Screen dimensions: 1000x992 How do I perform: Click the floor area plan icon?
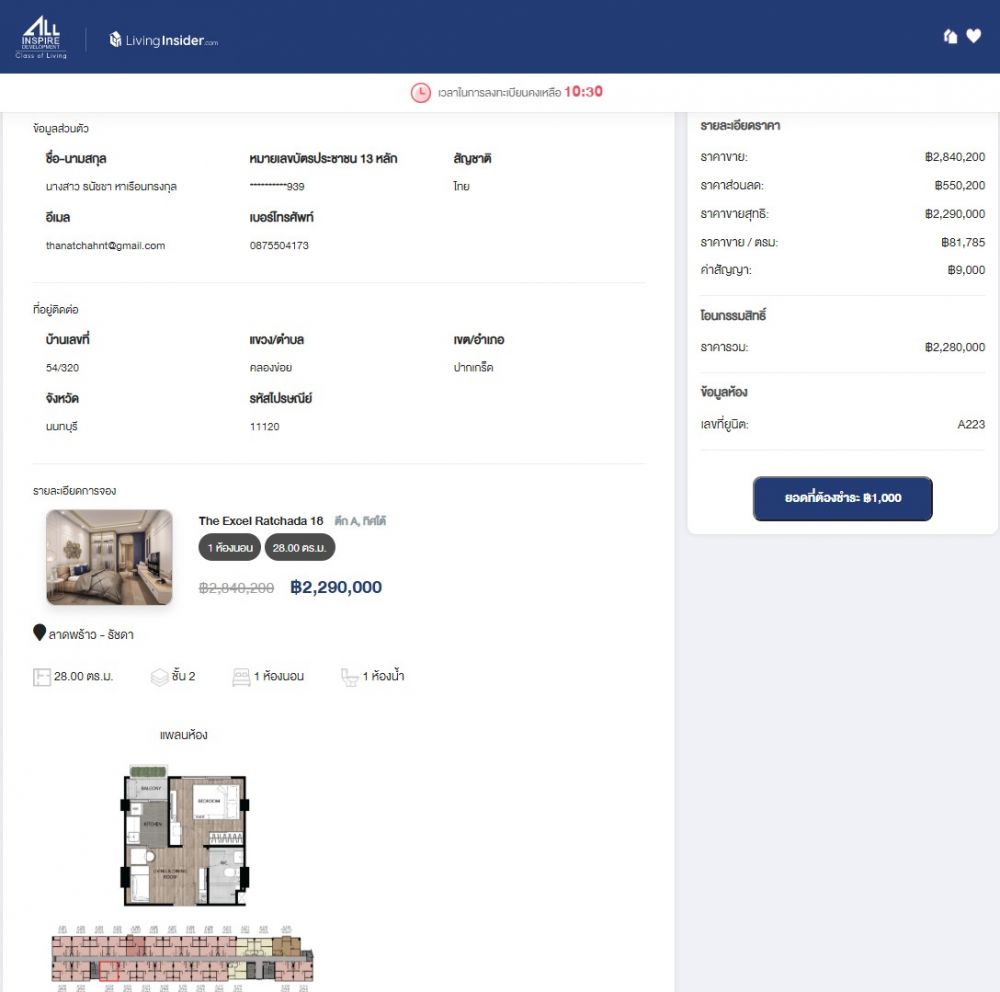coord(41,677)
